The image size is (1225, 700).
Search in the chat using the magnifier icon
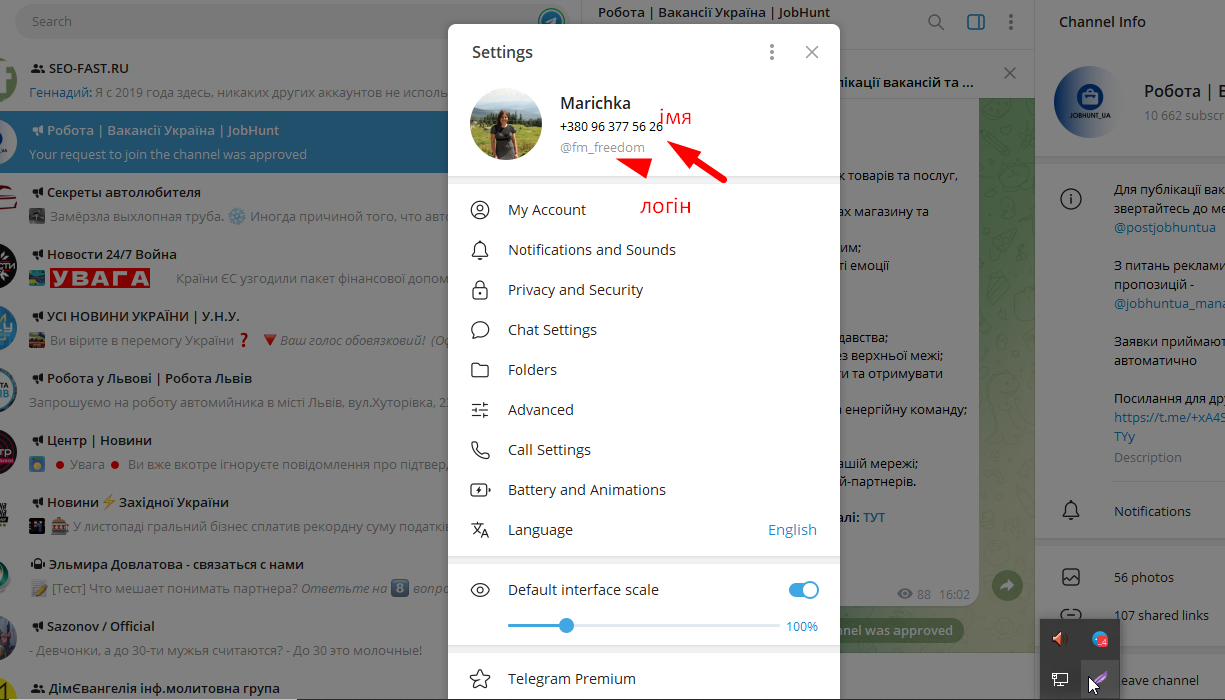tap(936, 22)
